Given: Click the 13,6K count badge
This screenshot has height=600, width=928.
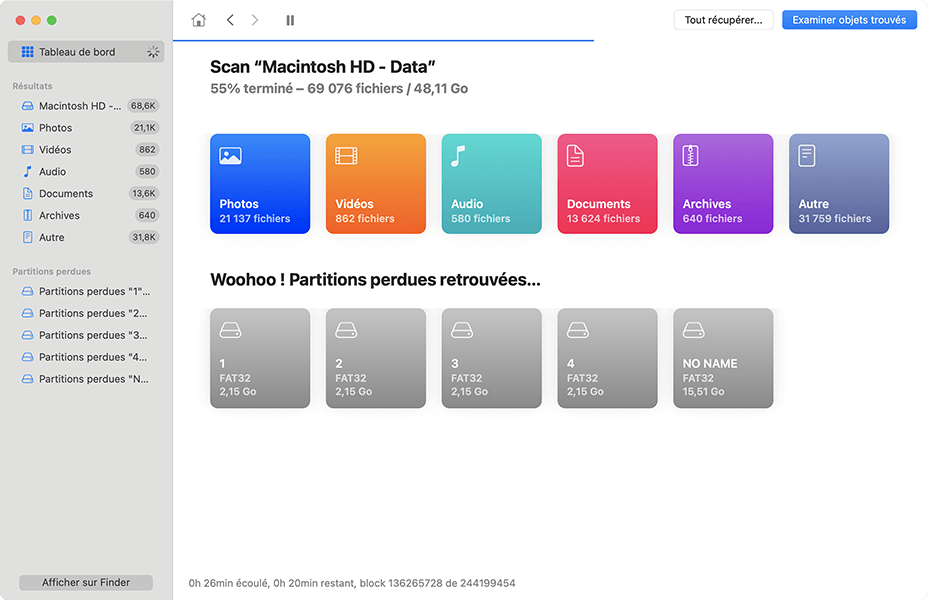Looking at the screenshot, I should [144, 193].
